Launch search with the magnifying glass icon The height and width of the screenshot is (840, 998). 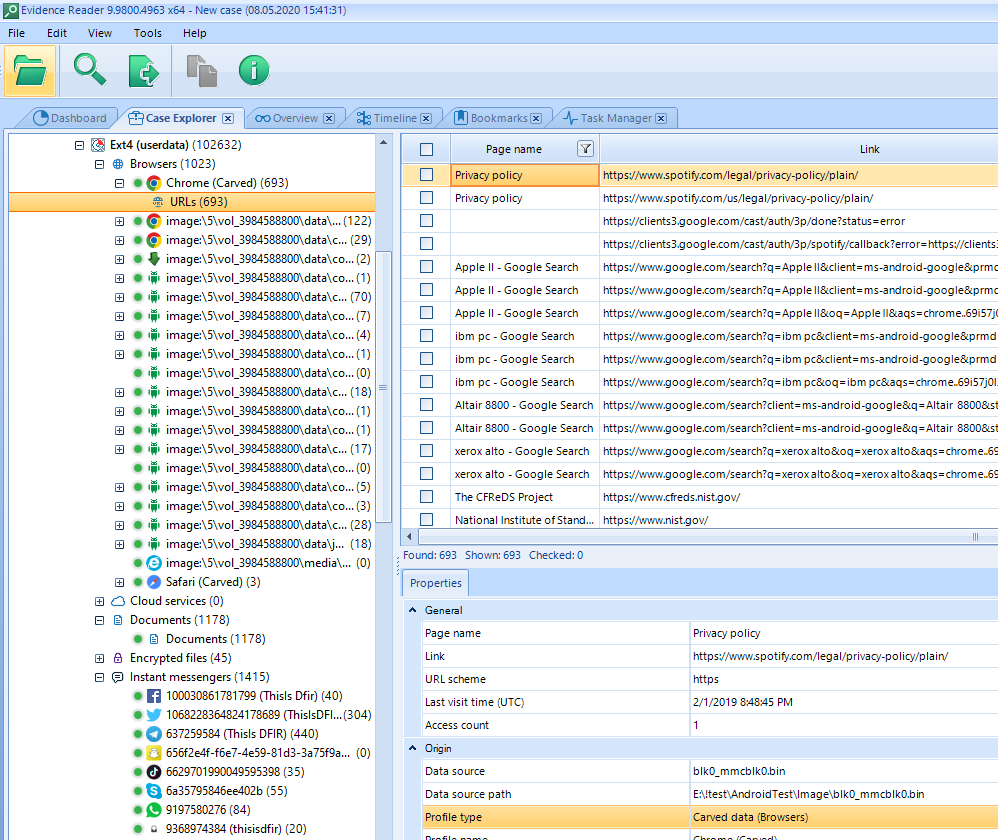(90, 70)
